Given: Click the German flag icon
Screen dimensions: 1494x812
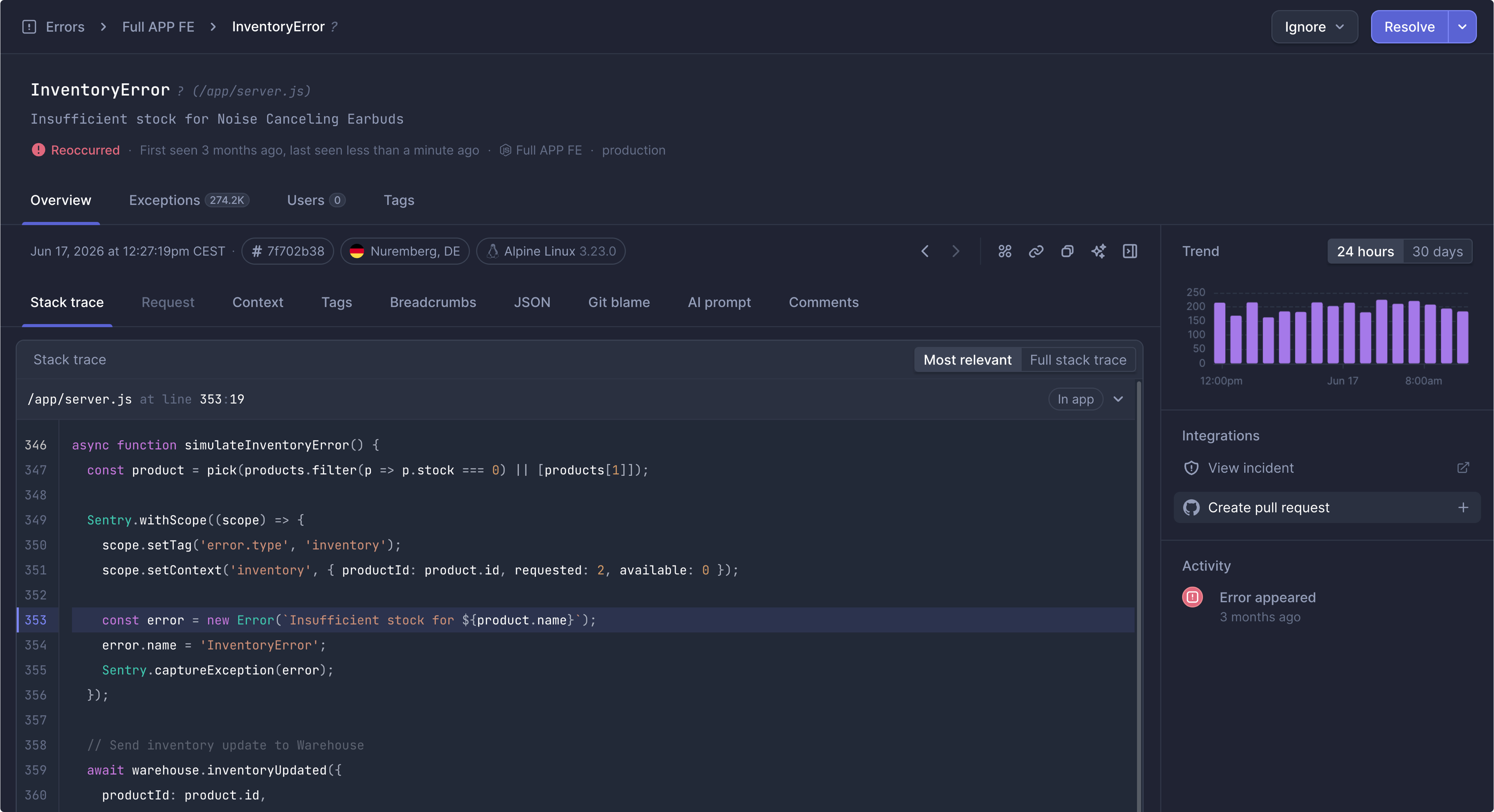Looking at the screenshot, I should pos(357,251).
